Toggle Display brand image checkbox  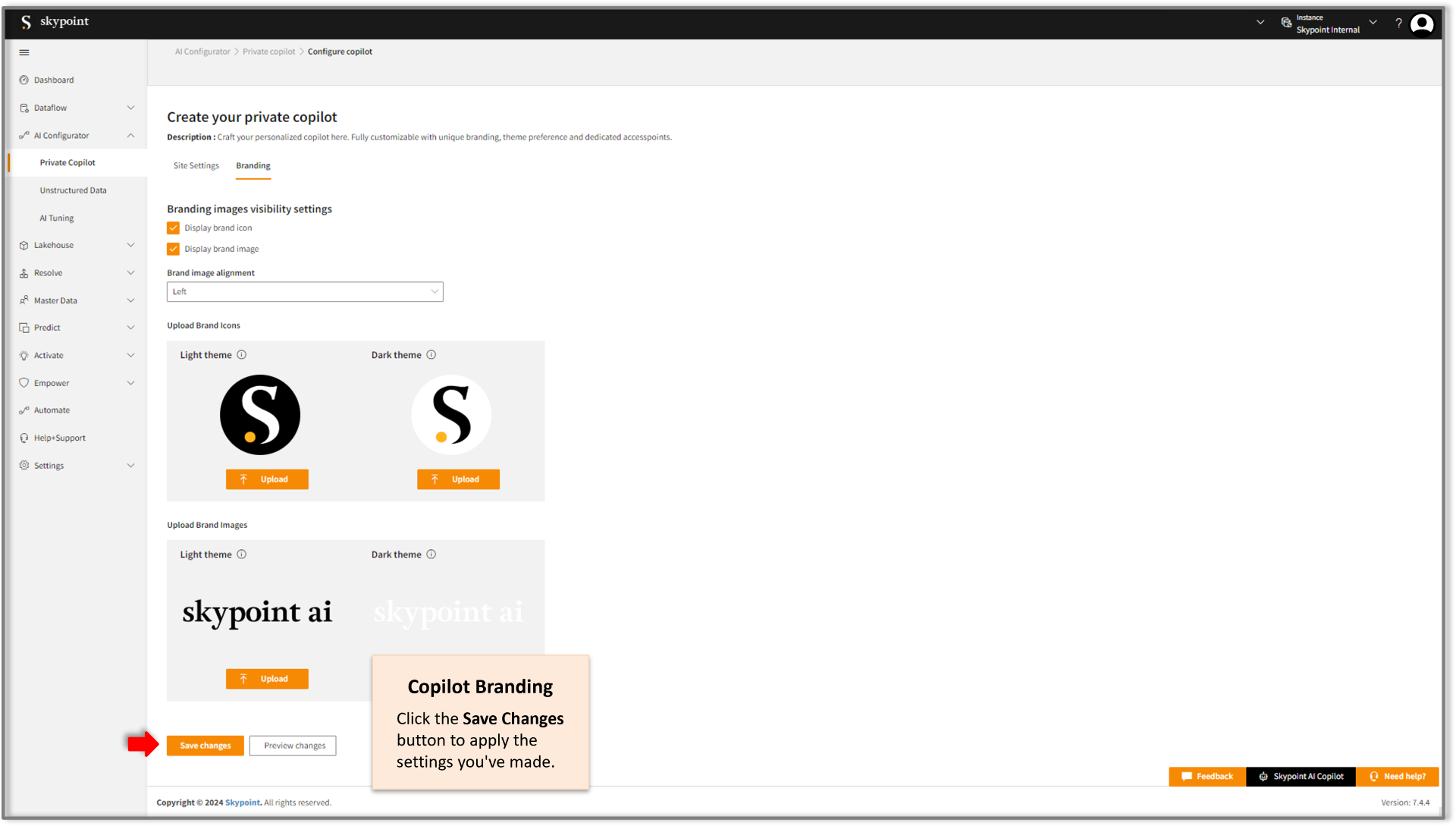pyautogui.click(x=173, y=248)
